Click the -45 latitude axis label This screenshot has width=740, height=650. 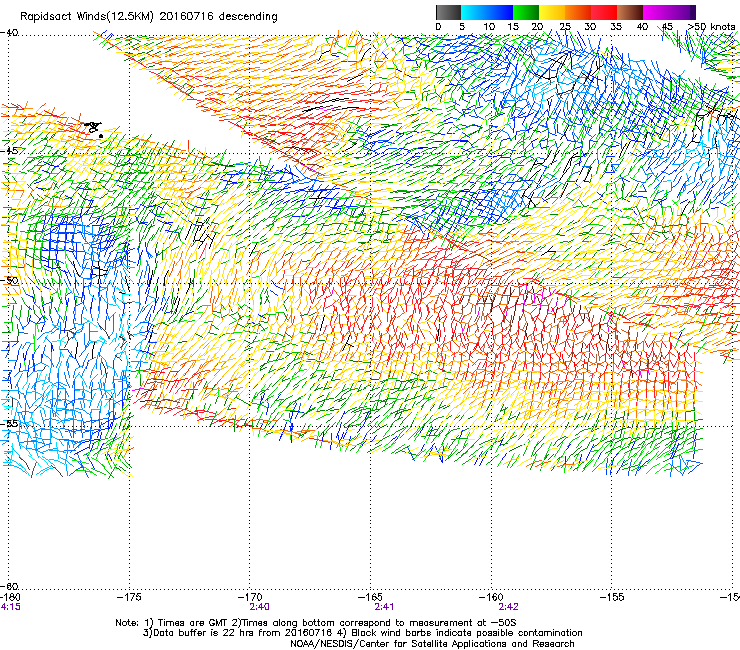pyautogui.click(x=9, y=151)
